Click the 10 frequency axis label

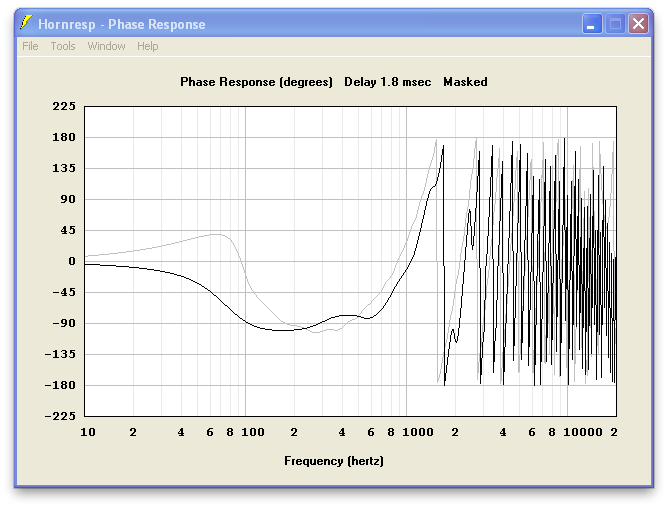pyautogui.click(x=88, y=432)
